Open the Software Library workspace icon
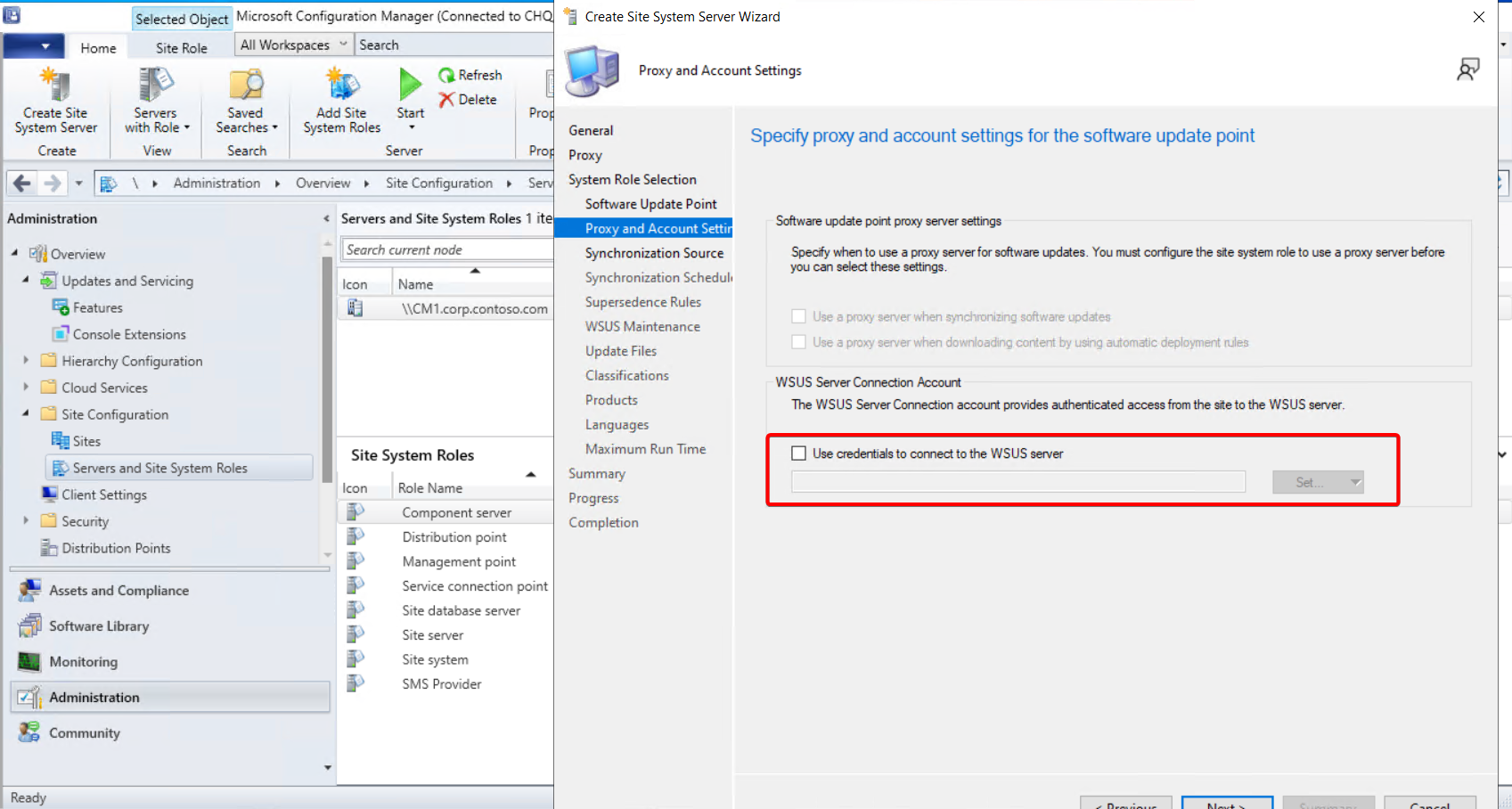 click(29, 625)
